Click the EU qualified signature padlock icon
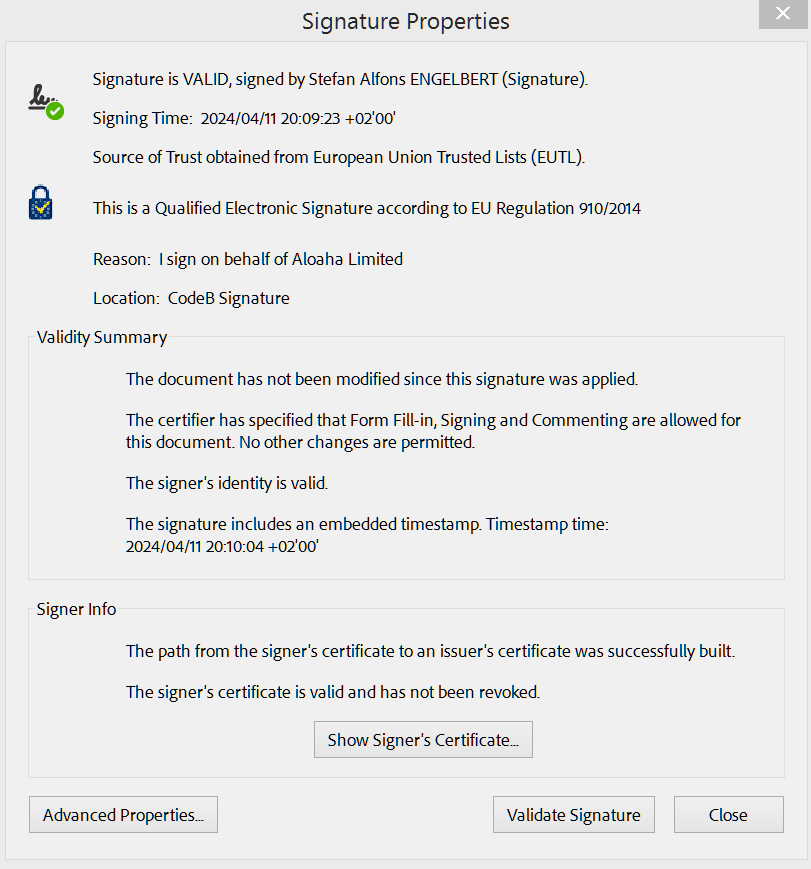This screenshot has height=869, width=811. click(40, 202)
